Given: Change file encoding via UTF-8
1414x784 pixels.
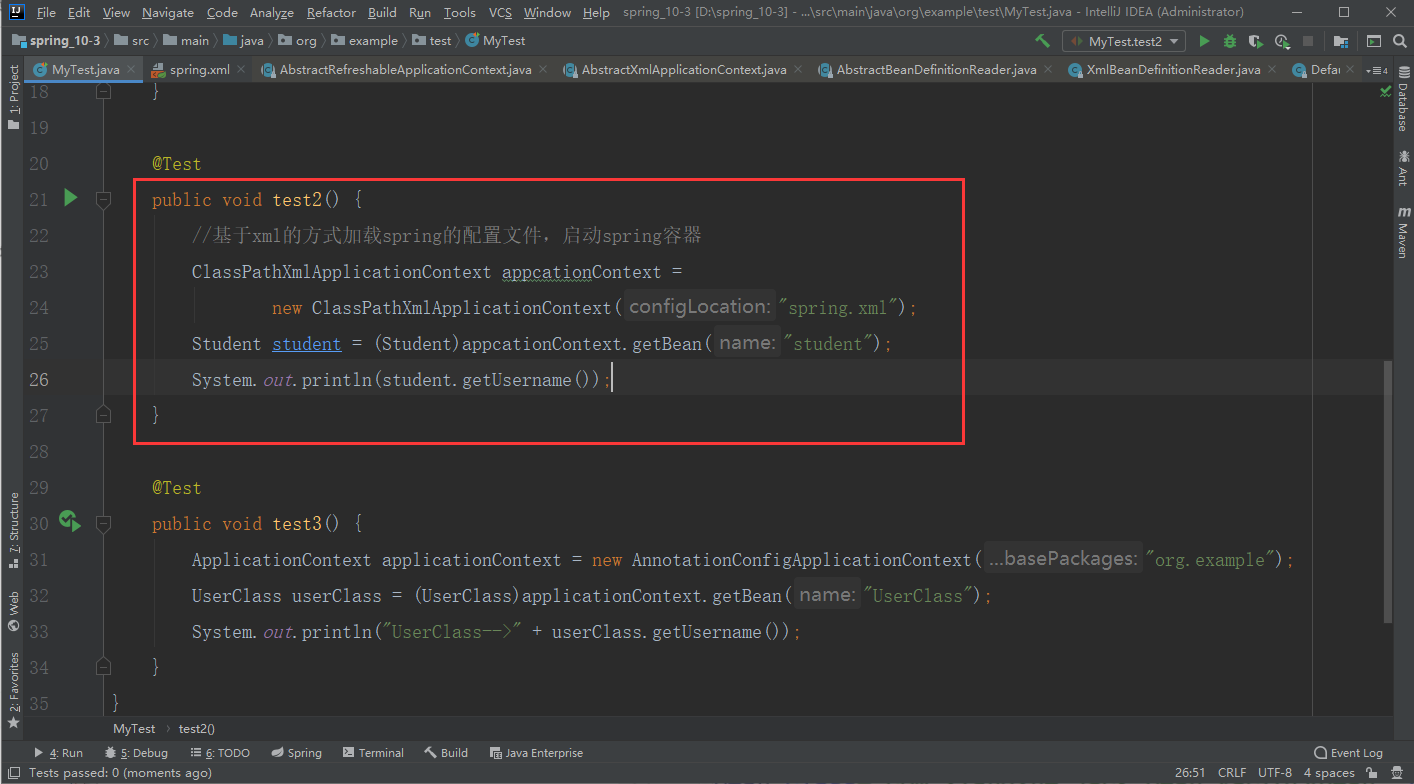Looking at the screenshot, I should tap(1275, 773).
